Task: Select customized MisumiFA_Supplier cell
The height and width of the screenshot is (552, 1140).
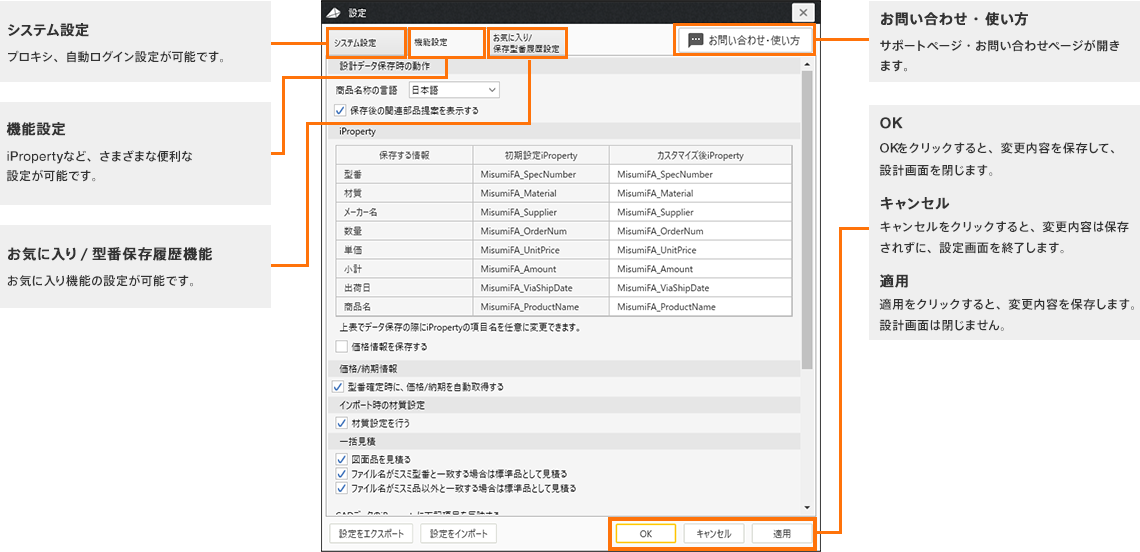Action: (700, 212)
